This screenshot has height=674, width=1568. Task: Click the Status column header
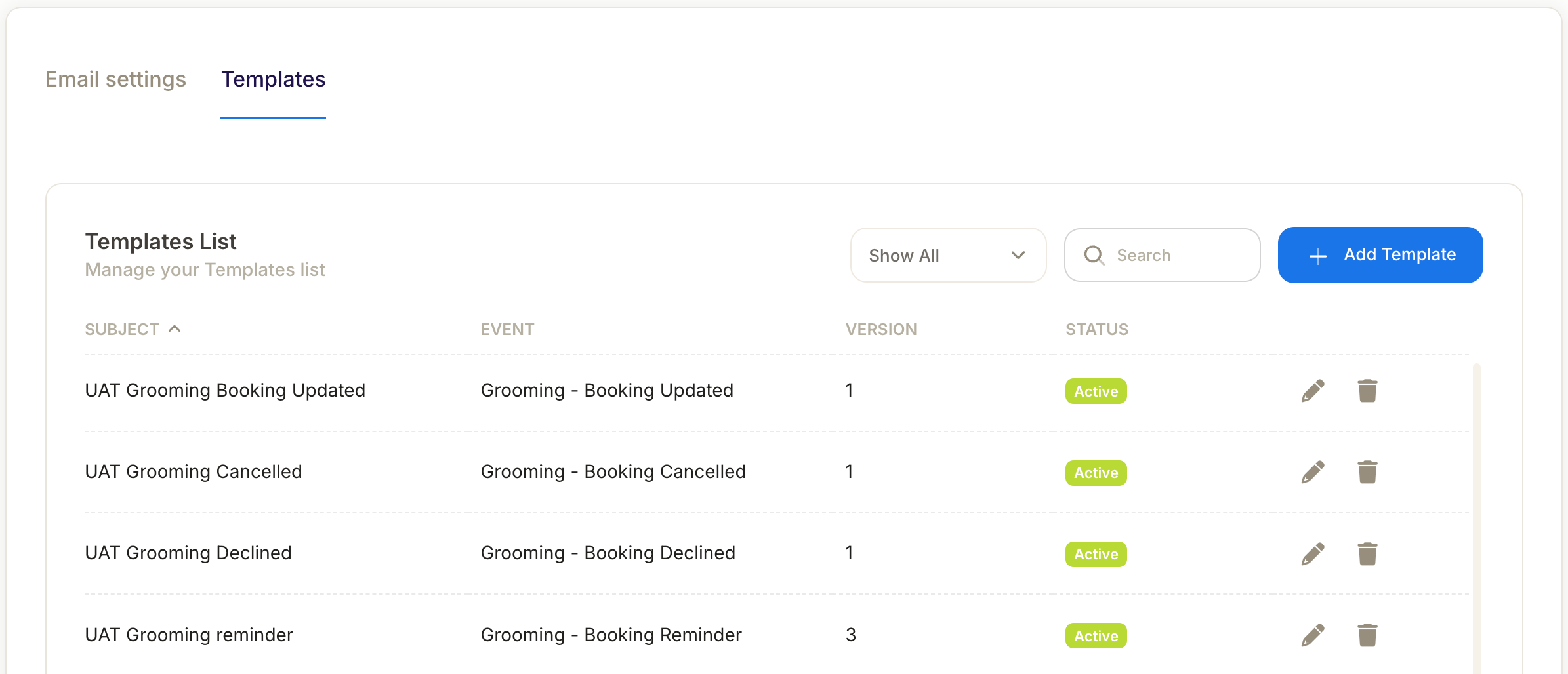[x=1097, y=329]
